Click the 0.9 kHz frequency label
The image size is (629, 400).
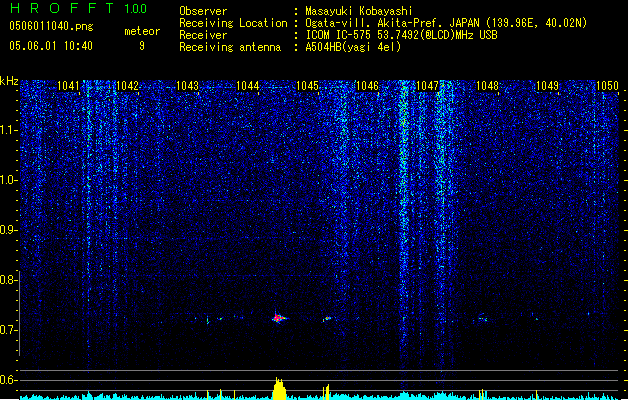(x=8, y=230)
